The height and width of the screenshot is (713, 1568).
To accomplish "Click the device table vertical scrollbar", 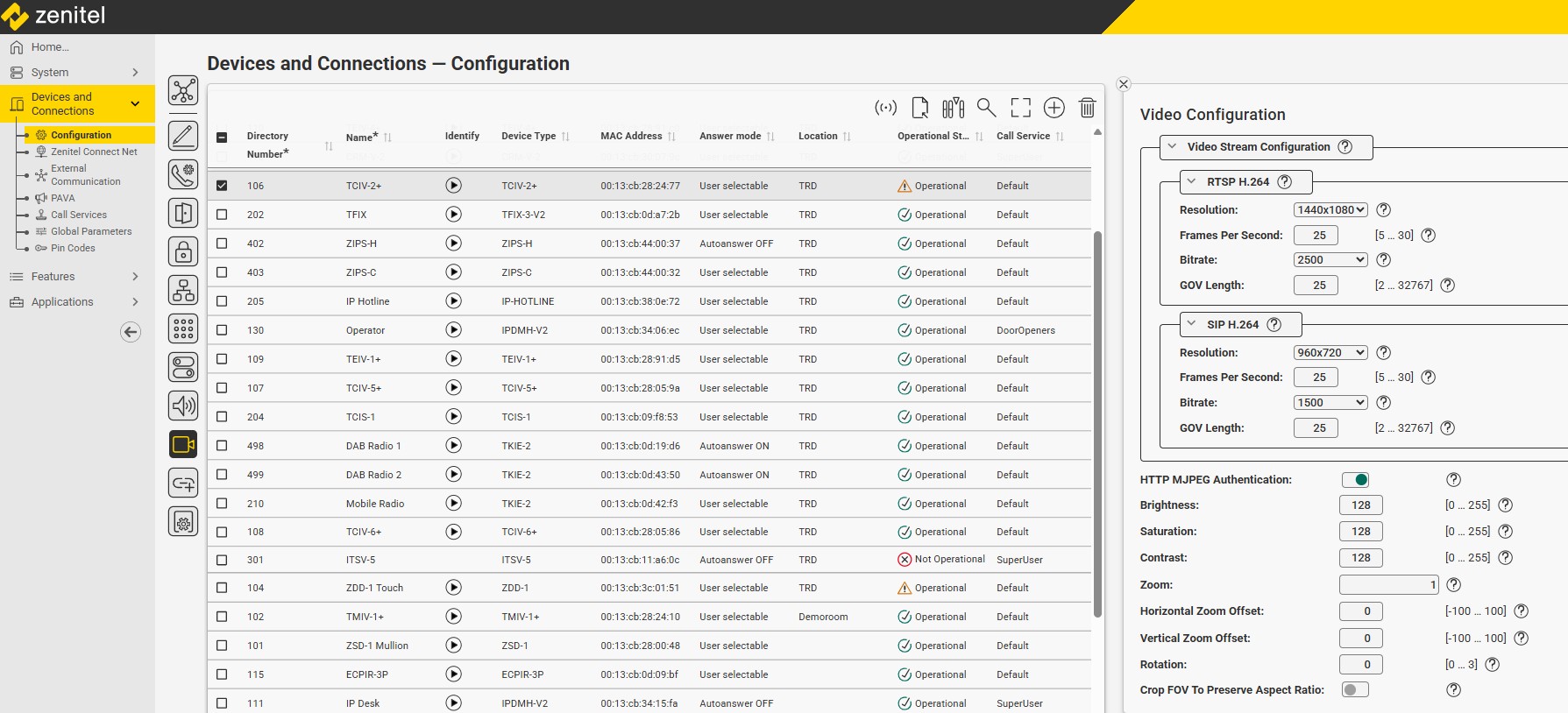I will (x=1097, y=424).
